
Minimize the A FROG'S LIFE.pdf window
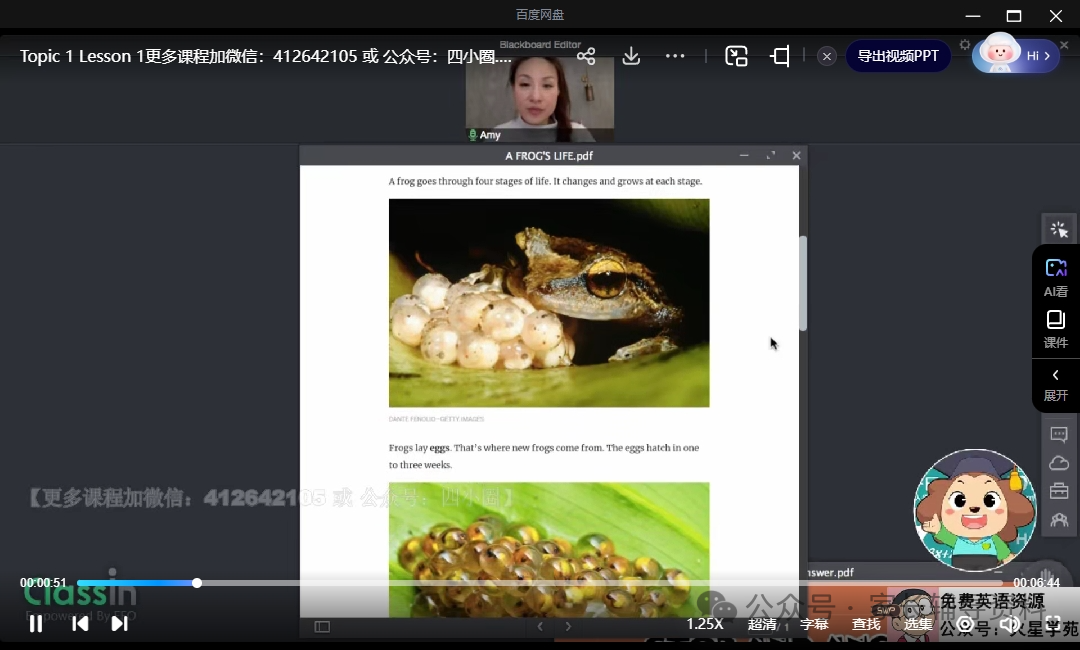click(x=744, y=156)
